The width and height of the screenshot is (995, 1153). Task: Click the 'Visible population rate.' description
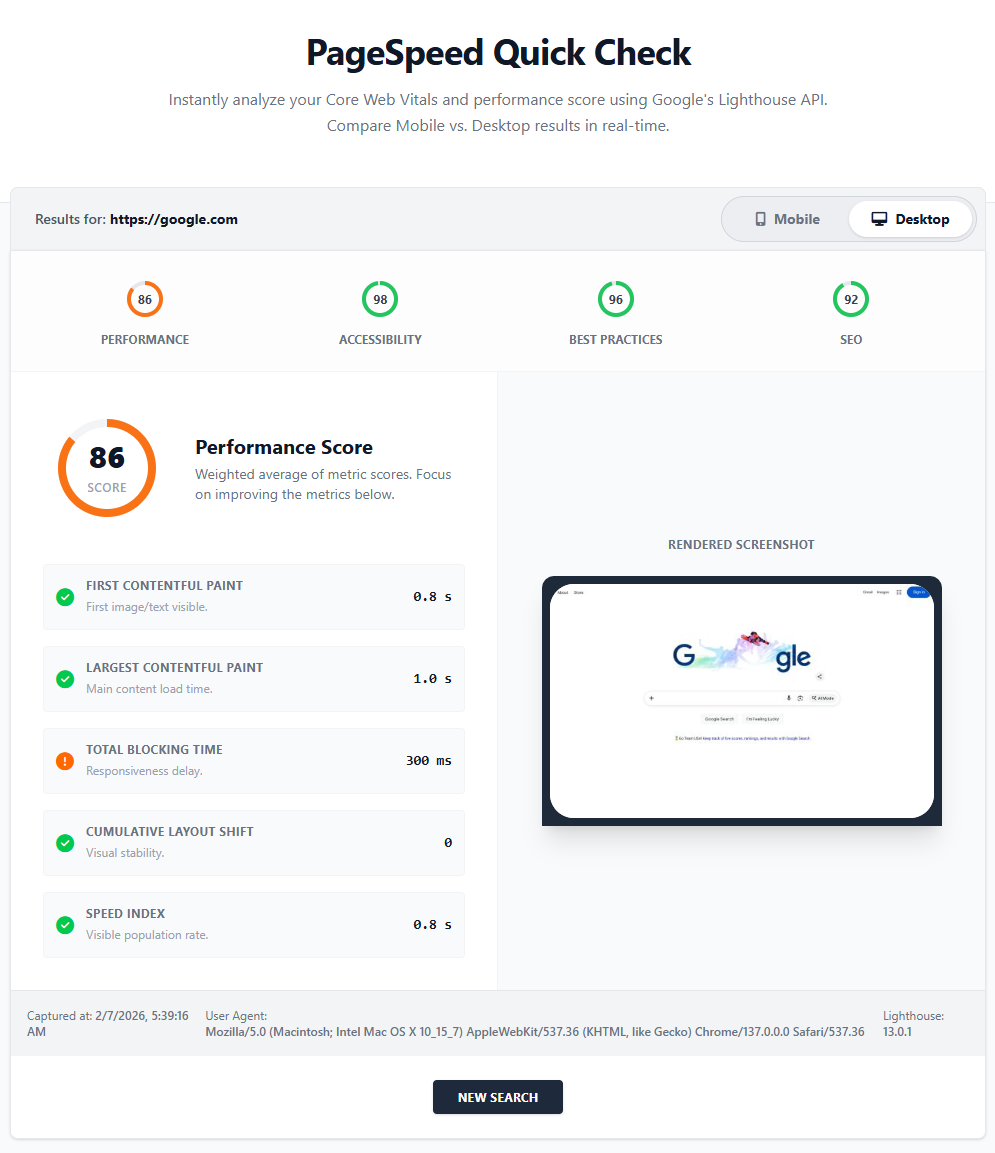point(147,935)
